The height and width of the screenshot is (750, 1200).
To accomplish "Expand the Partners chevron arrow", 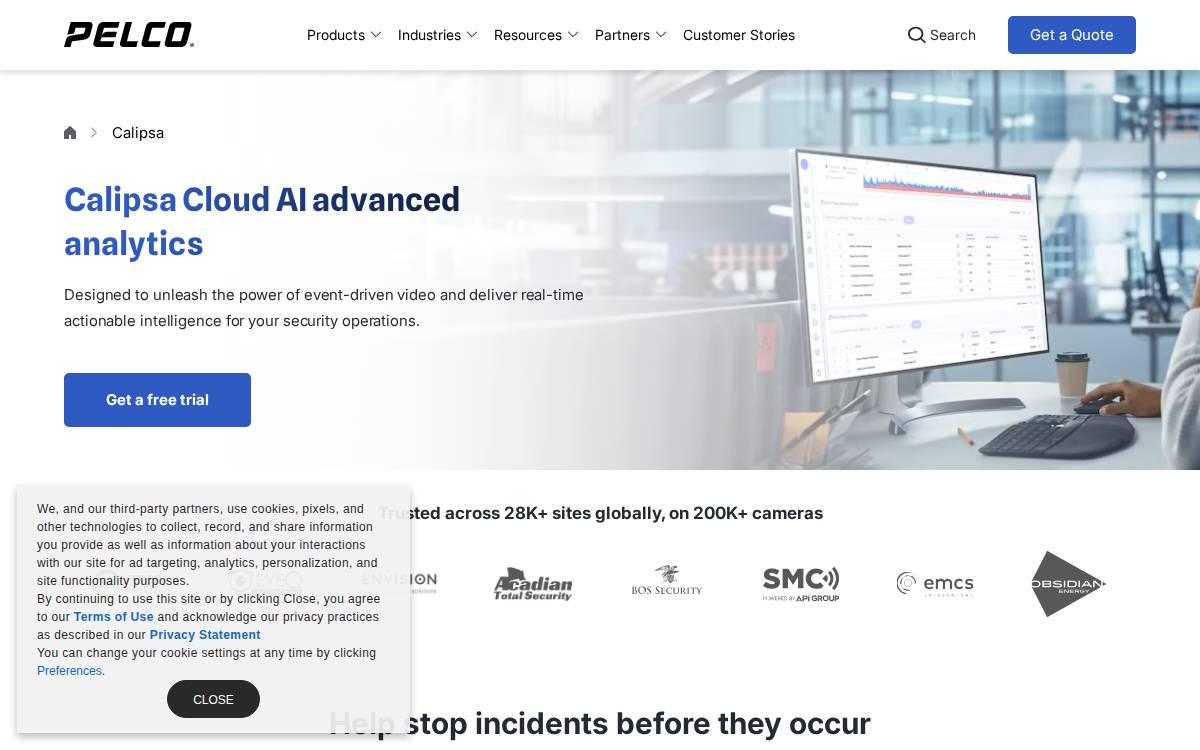I will tap(661, 35).
